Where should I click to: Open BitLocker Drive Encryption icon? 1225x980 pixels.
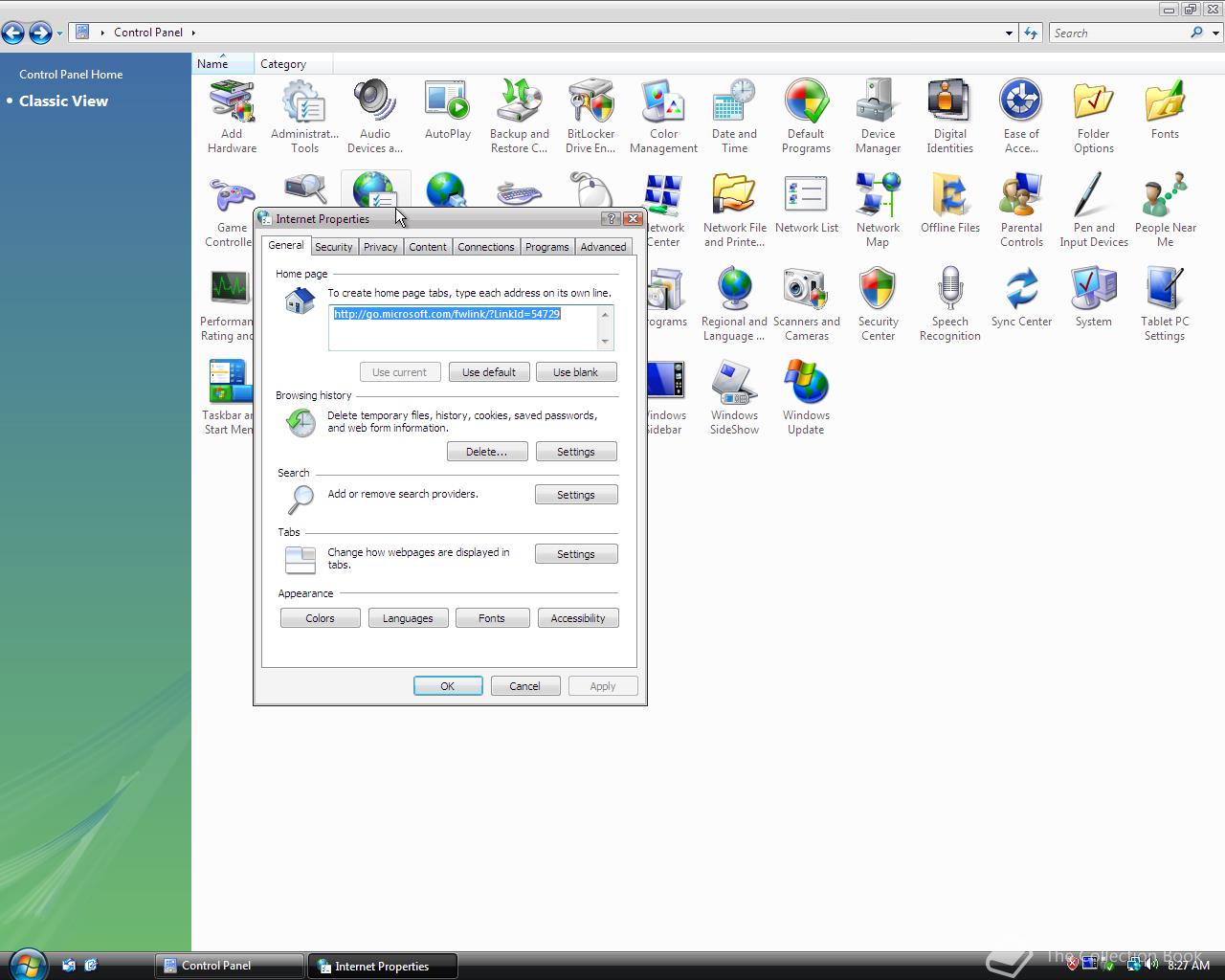(x=590, y=117)
